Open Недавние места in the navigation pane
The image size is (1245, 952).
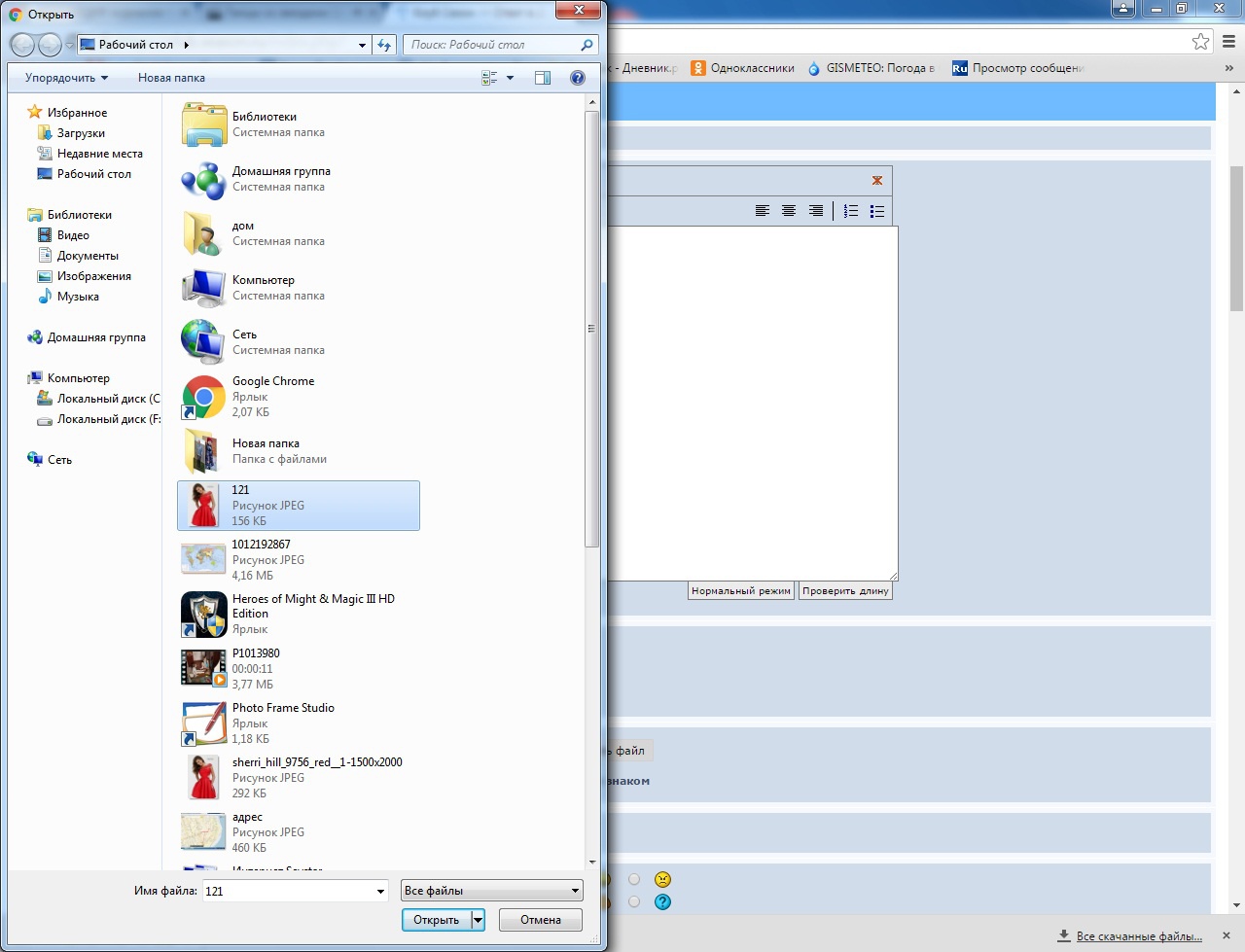tap(99, 154)
